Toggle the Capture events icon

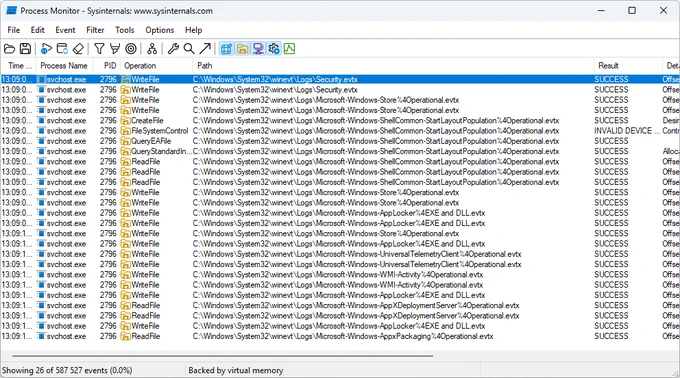point(46,49)
